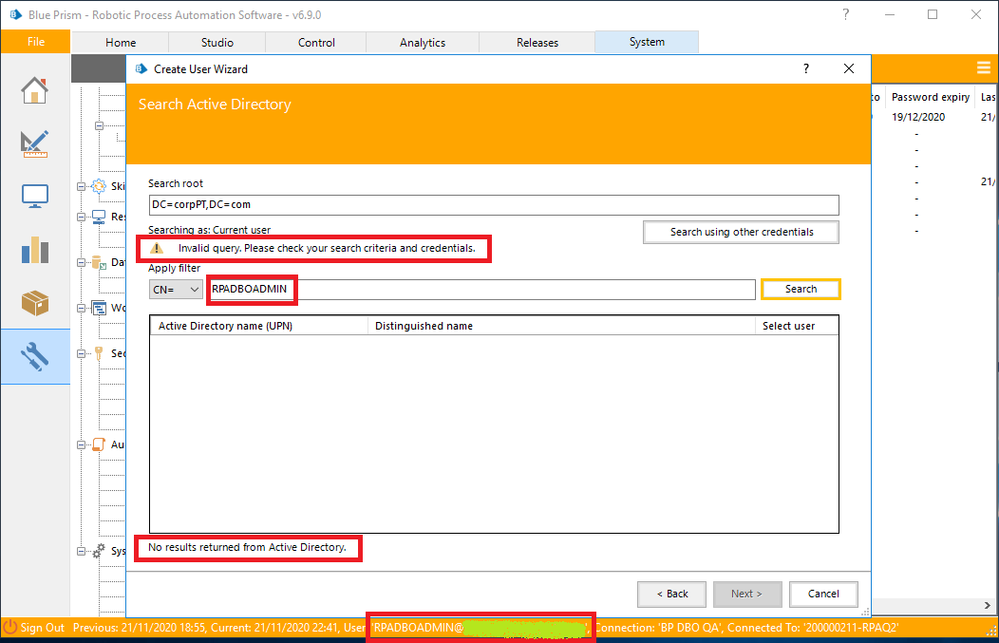The width and height of the screenshot is (999, 643).
Task: Click the main window help question mark
Action: coord(845,14)
